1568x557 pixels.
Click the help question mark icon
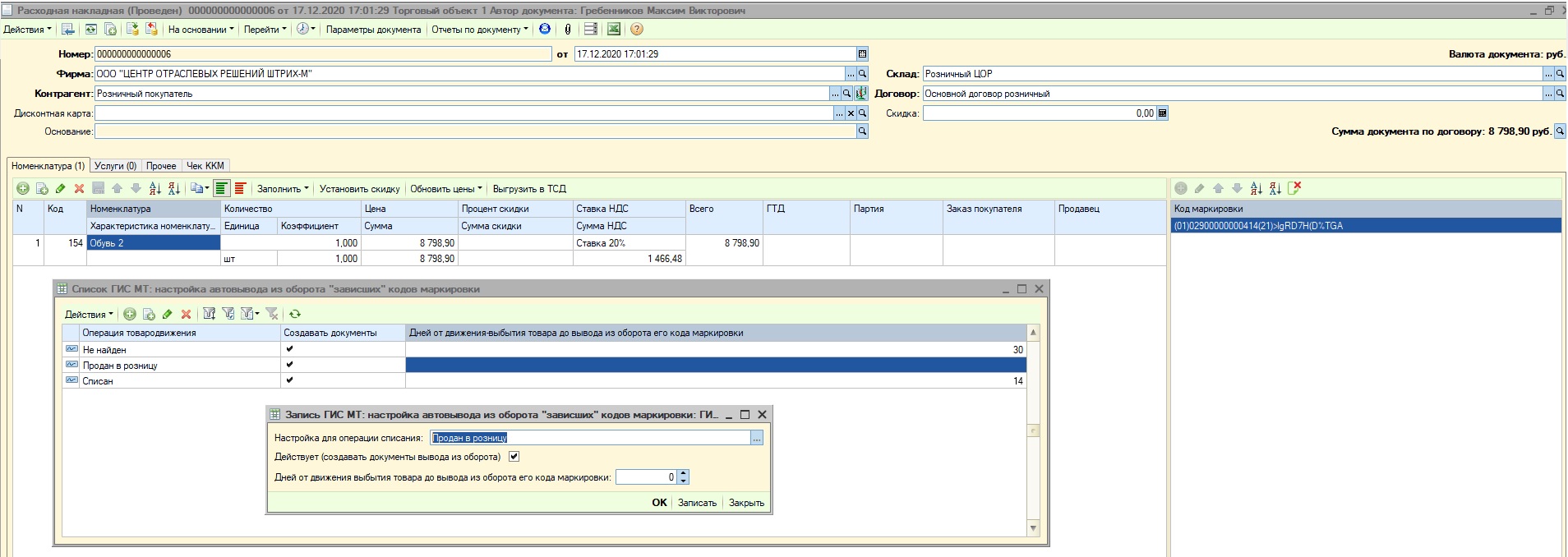tap(637, 29)
